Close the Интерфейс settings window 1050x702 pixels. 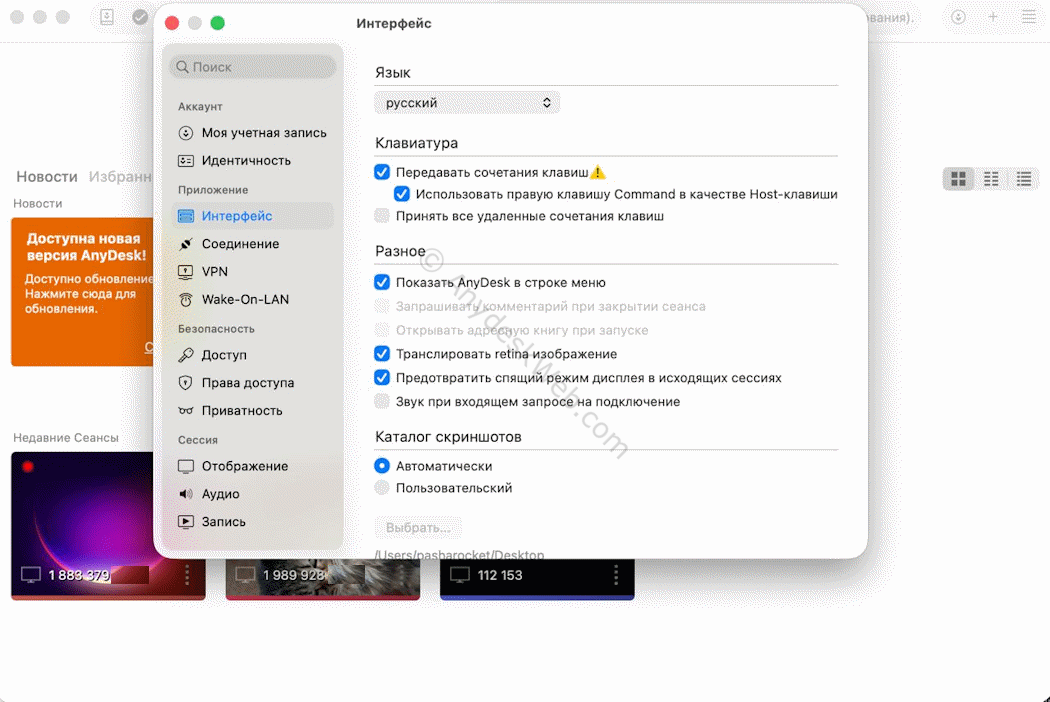[x=172, y=23]
